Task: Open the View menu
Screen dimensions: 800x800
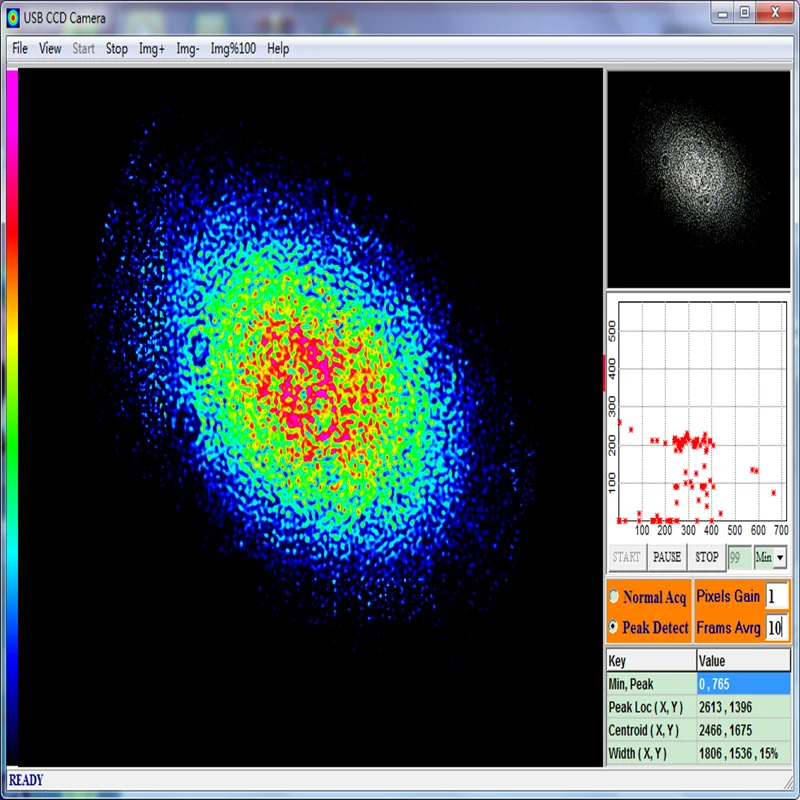Action: [50, 48]
